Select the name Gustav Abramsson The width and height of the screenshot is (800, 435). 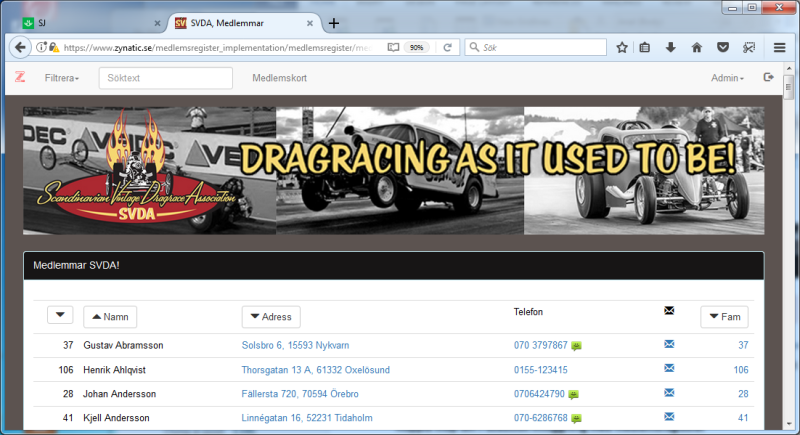click(123, 345)
